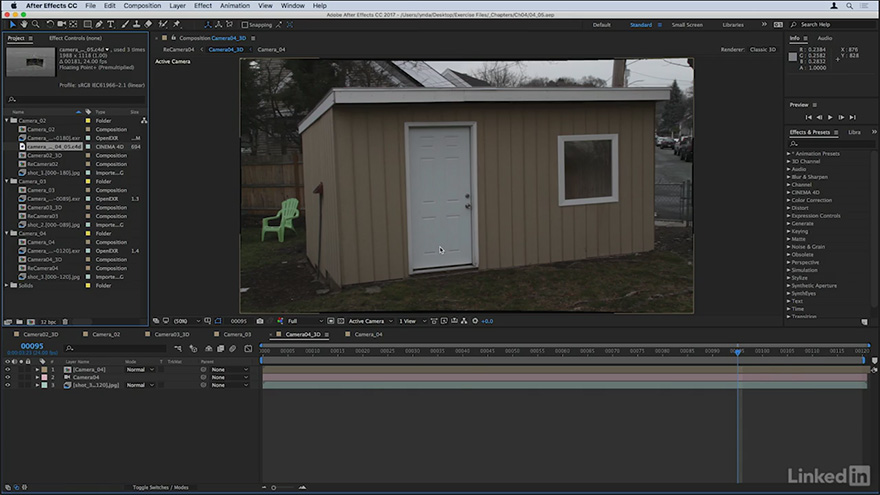Open the Animation menu
The height and width of the screenshot is (495, 880).
pyautogui.click(x=235, y=6)
